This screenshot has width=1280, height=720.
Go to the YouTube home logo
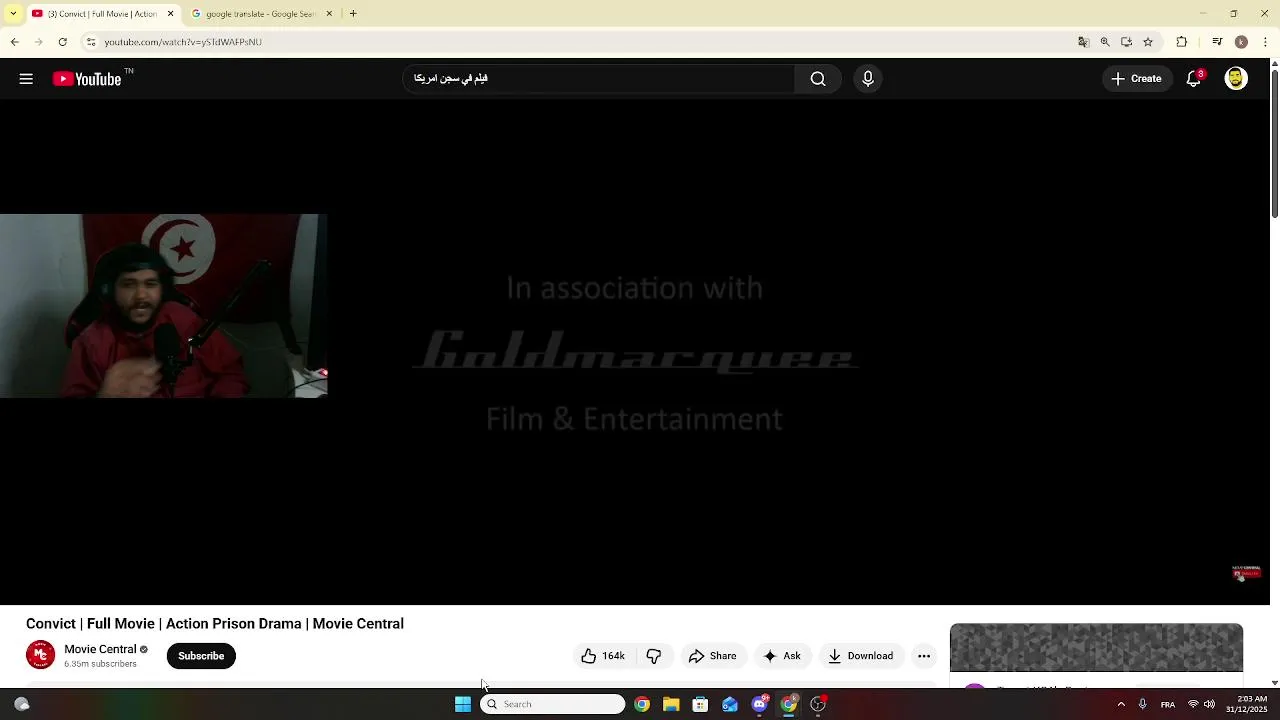87,79
